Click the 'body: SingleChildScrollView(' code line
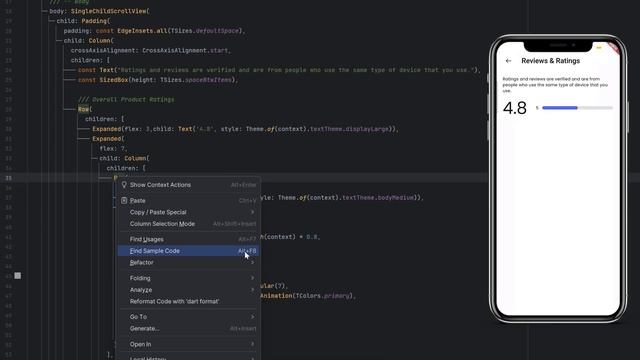The image size is (640, 360). 99,11
